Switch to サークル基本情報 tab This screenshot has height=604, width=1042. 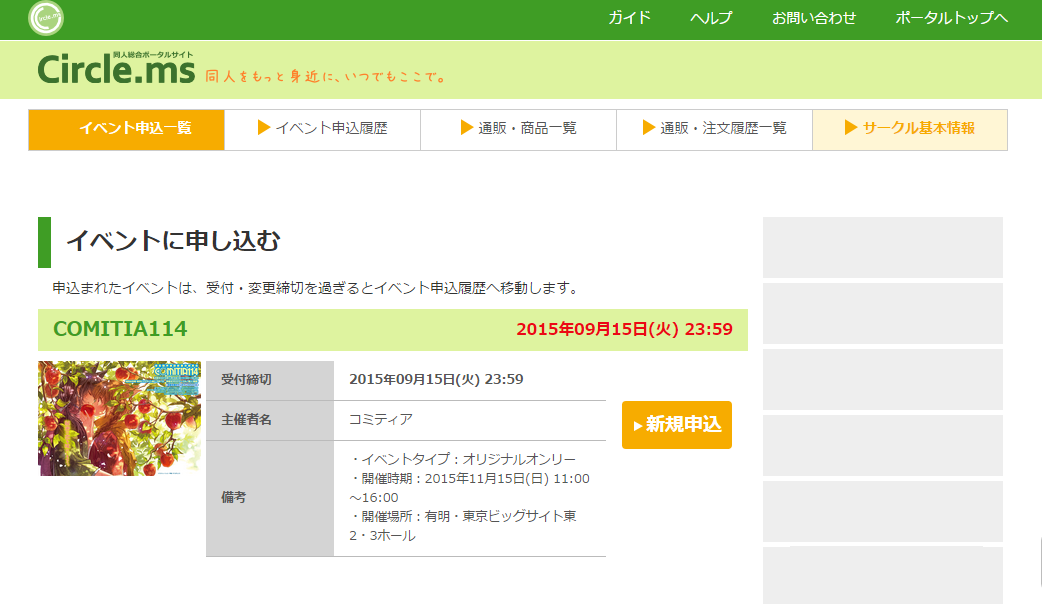tap(910, 130)
